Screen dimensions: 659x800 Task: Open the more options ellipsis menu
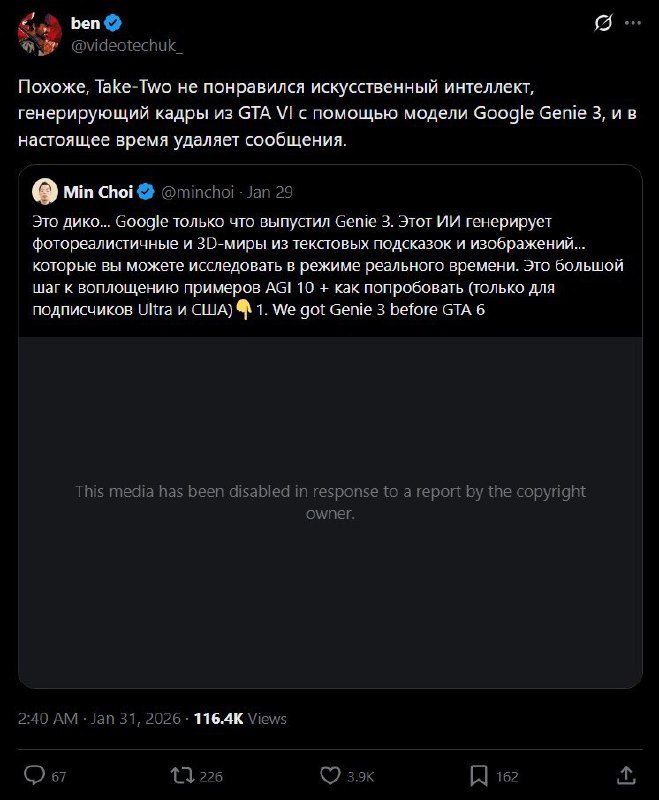pyautogui.click(x=633, y=23)
